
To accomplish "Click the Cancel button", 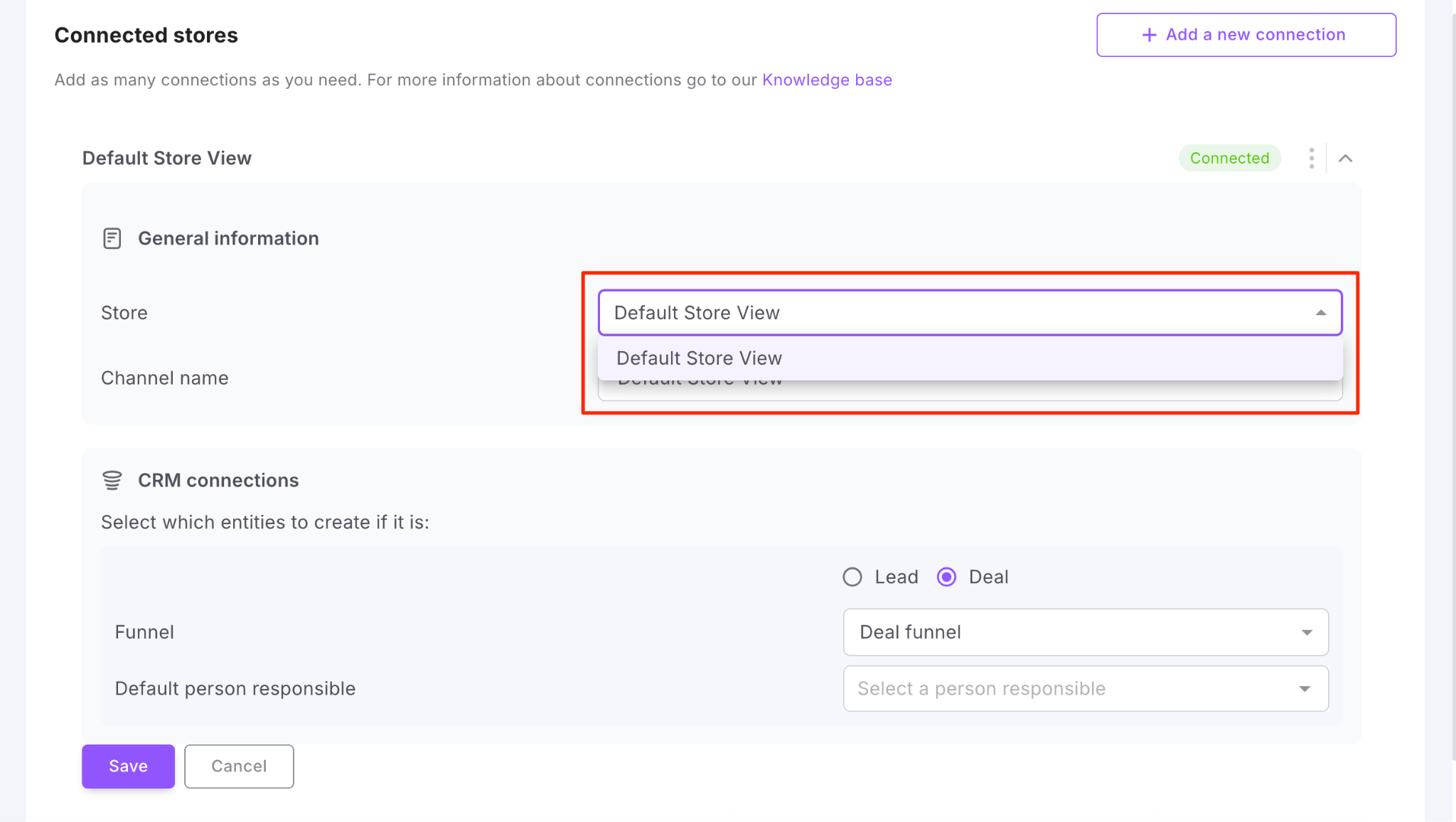I will point(239,766).
